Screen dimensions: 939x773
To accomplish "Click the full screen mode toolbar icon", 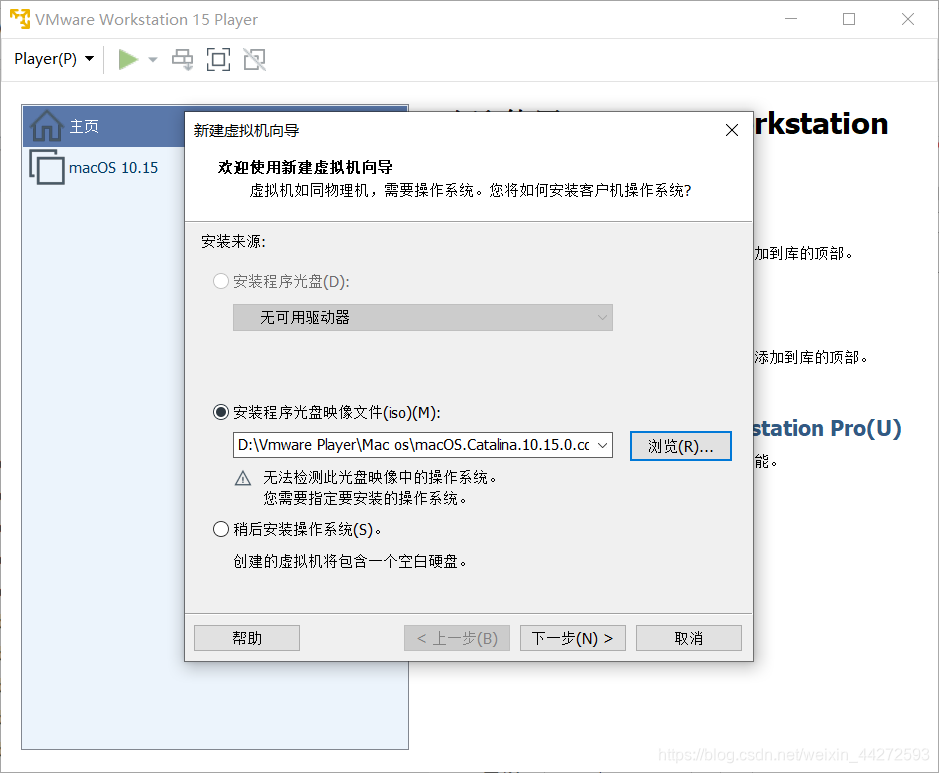I will [x=218, y=59].
